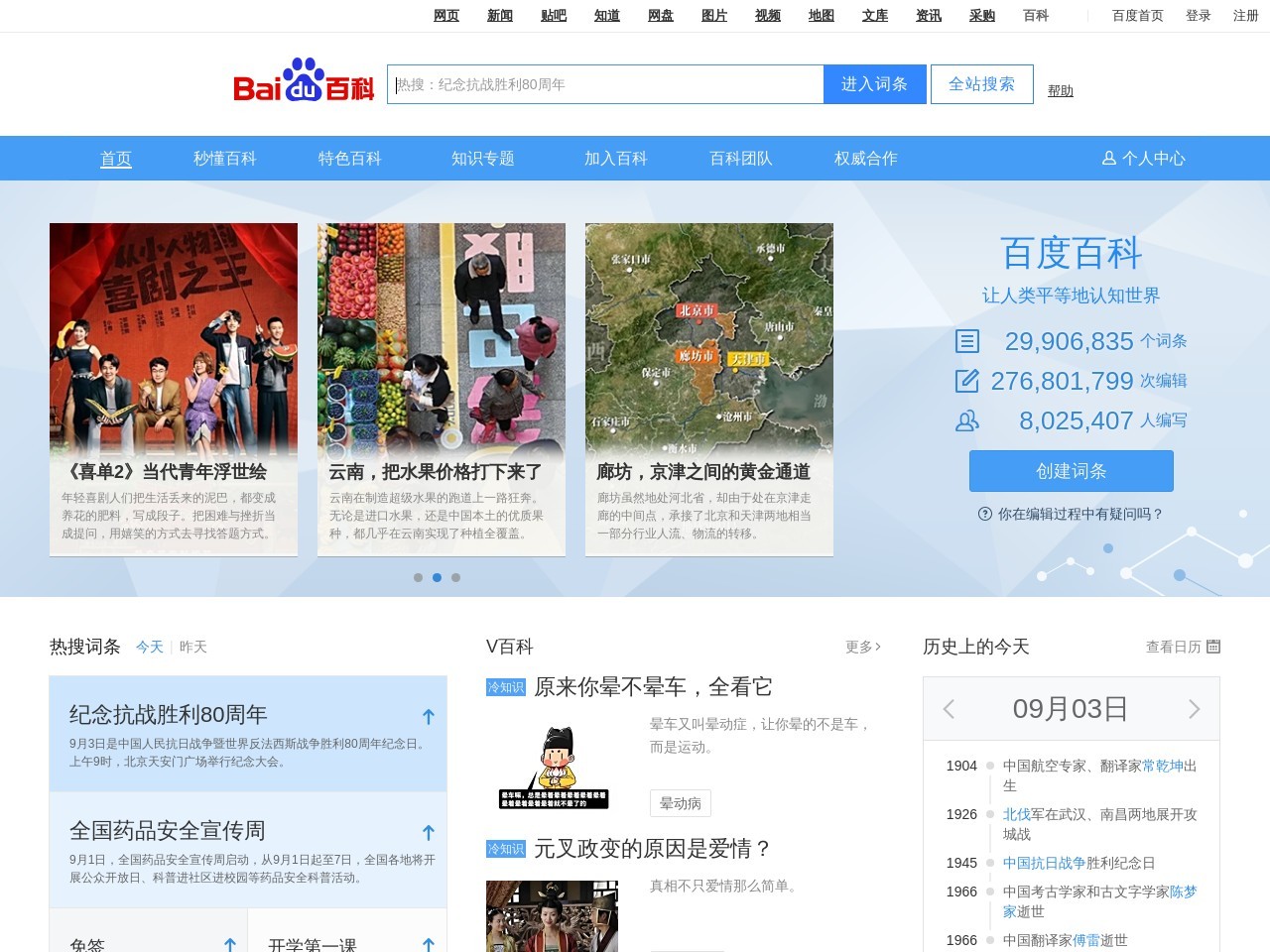This screenshot has width=1270, height=952.
Task: Click the up-arrow trend icon for 全国药品安全宣传周
Action: pyautogui.click(x=429, y=832)
